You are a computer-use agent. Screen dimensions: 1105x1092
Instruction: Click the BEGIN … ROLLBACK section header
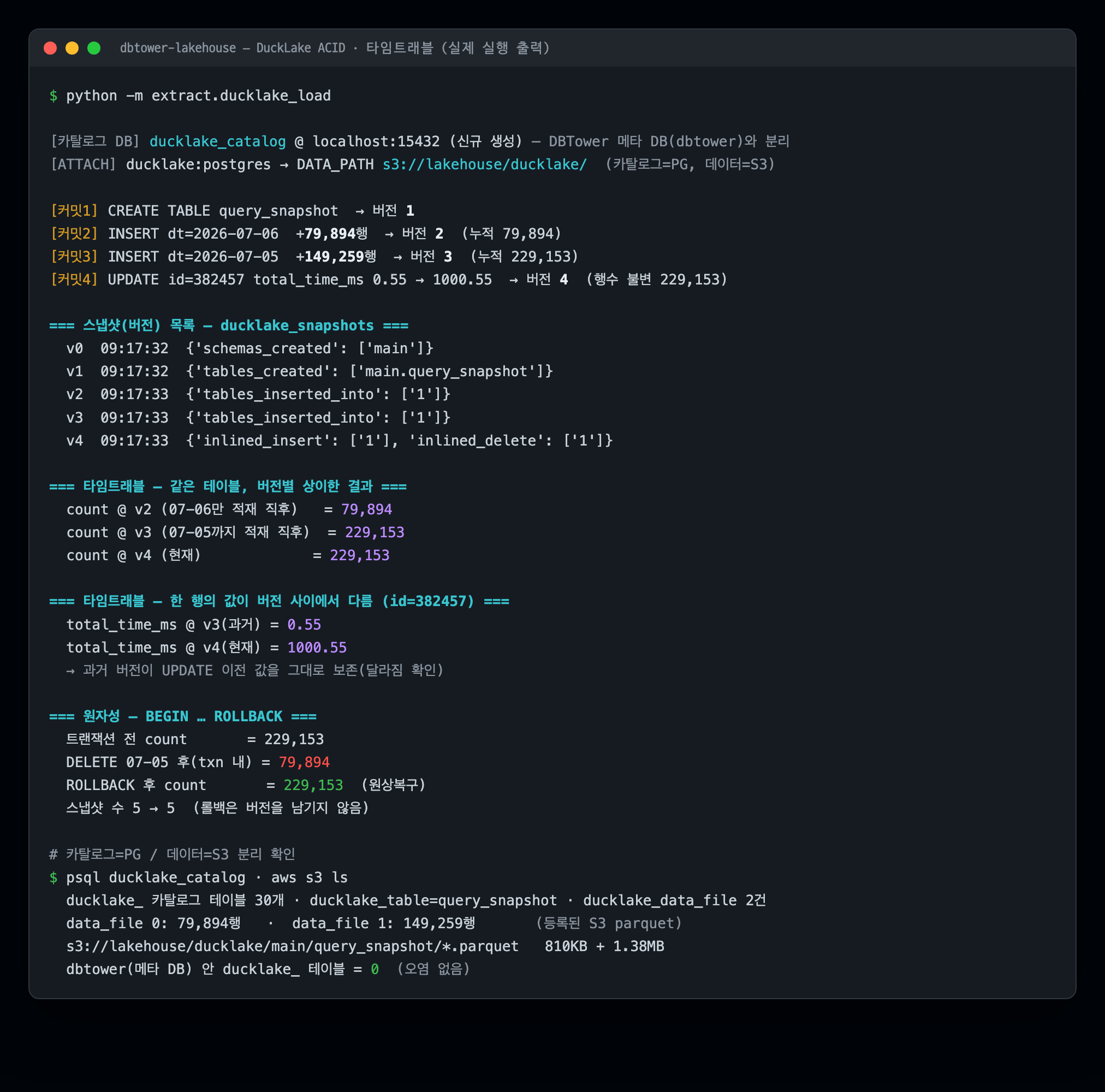click(183, 716)
